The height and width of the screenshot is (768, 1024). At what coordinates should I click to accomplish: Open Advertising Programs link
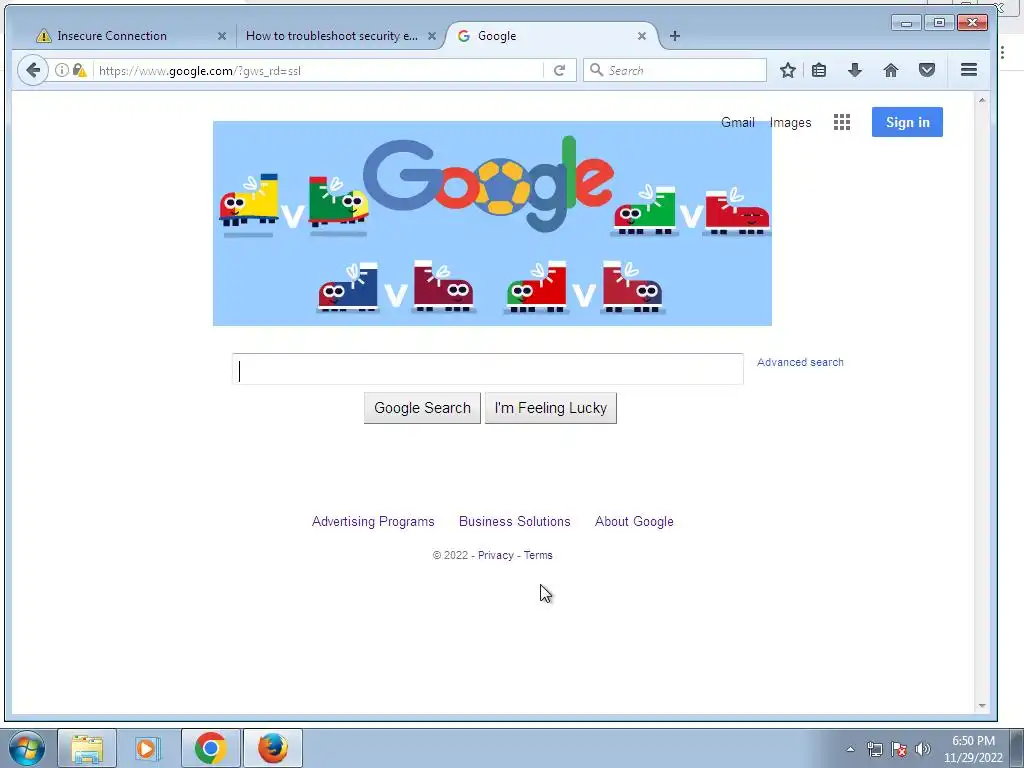click(x=373, y=521)
